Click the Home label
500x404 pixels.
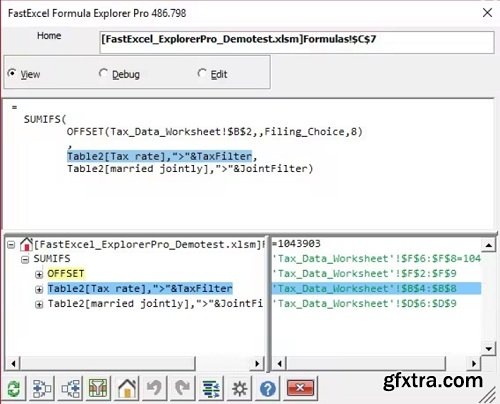pos(49,36)
